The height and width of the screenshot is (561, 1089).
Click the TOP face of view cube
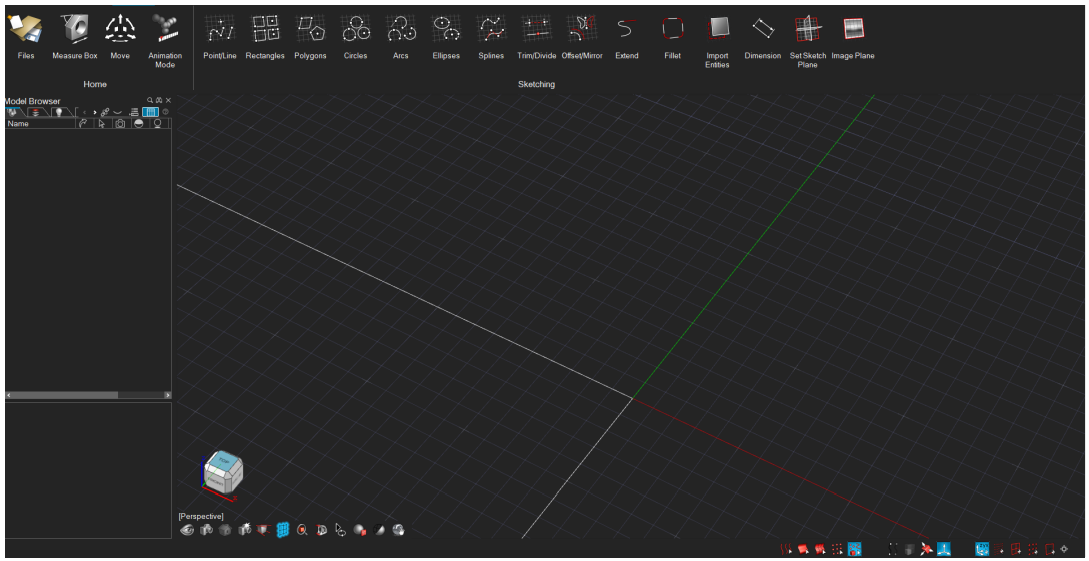coord(224,460)
